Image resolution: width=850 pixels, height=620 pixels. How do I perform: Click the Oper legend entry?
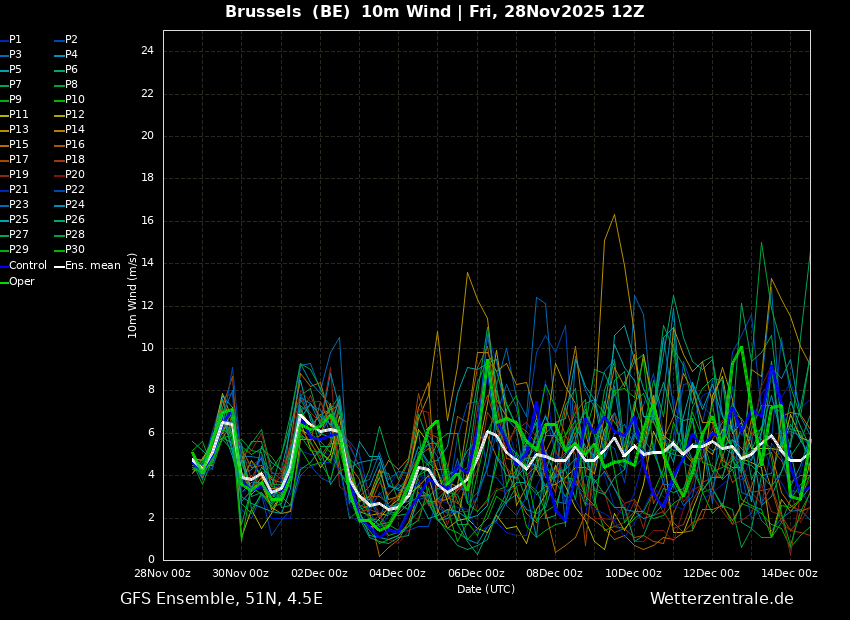pyautogui.click(x=17, y=282)
